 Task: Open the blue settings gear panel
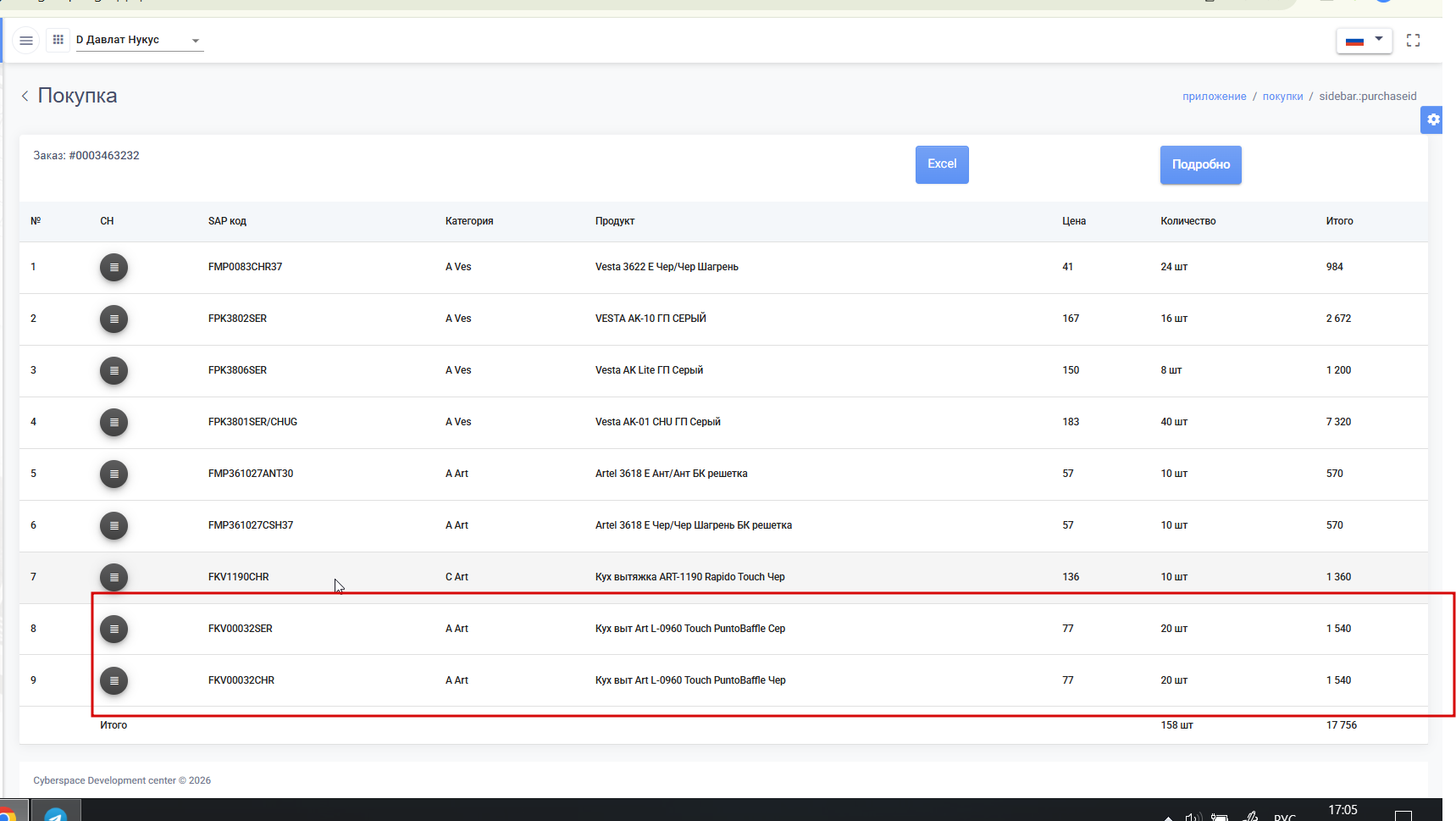pyautogui.click(x=1431, y=119)
